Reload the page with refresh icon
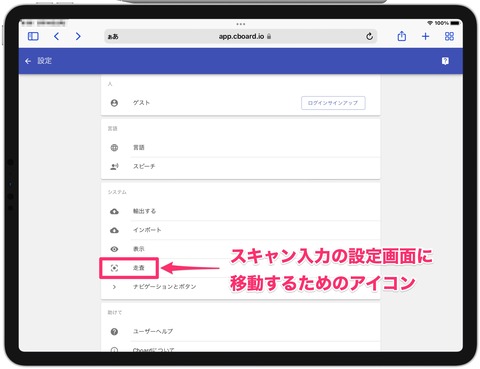The image size is (480, 369). click(x=369, y=36)
